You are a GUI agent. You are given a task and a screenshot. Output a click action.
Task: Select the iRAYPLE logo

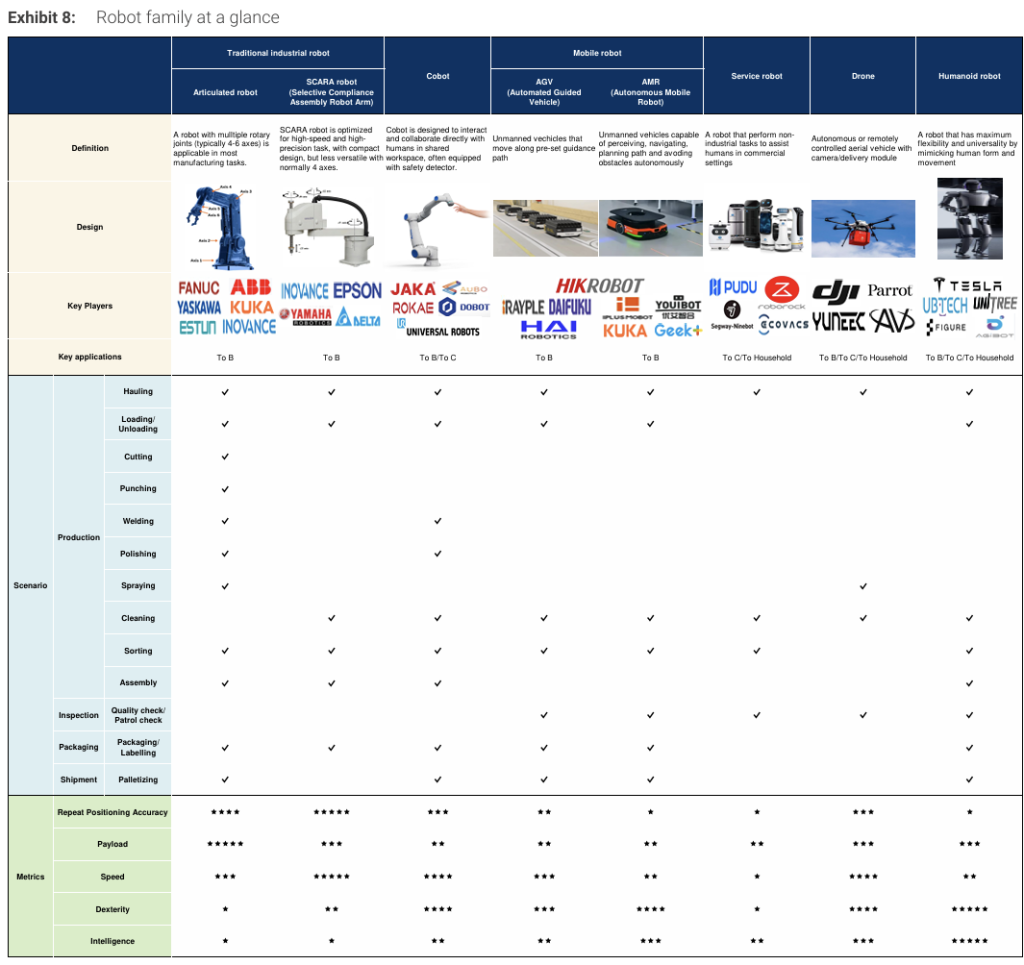tap(523, 307)
